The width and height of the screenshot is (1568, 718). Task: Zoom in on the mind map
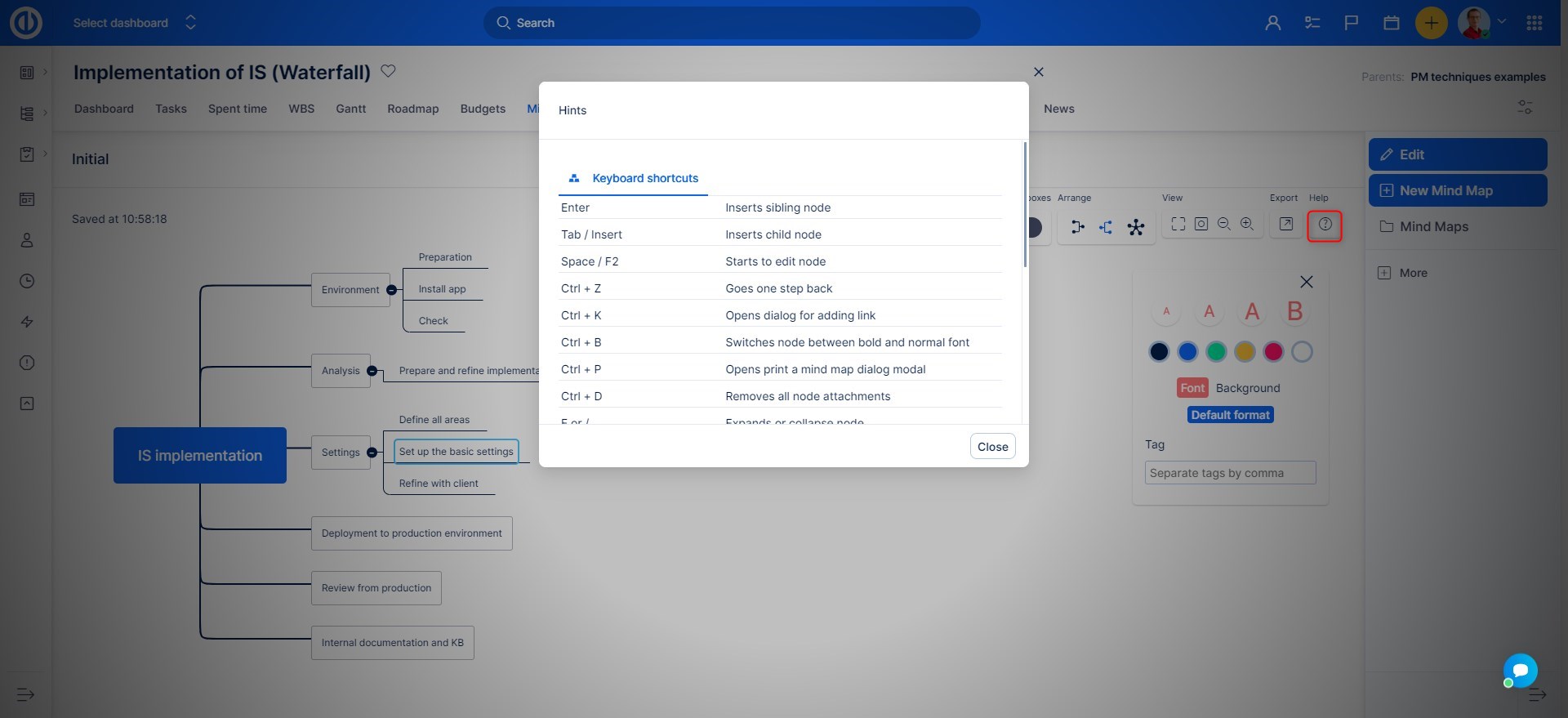[1247, 225]
